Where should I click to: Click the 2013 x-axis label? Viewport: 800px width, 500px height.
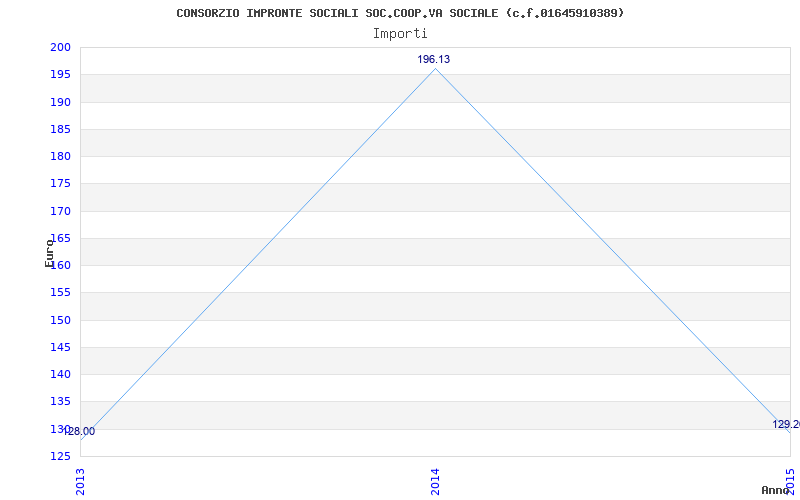pos(81,480)
